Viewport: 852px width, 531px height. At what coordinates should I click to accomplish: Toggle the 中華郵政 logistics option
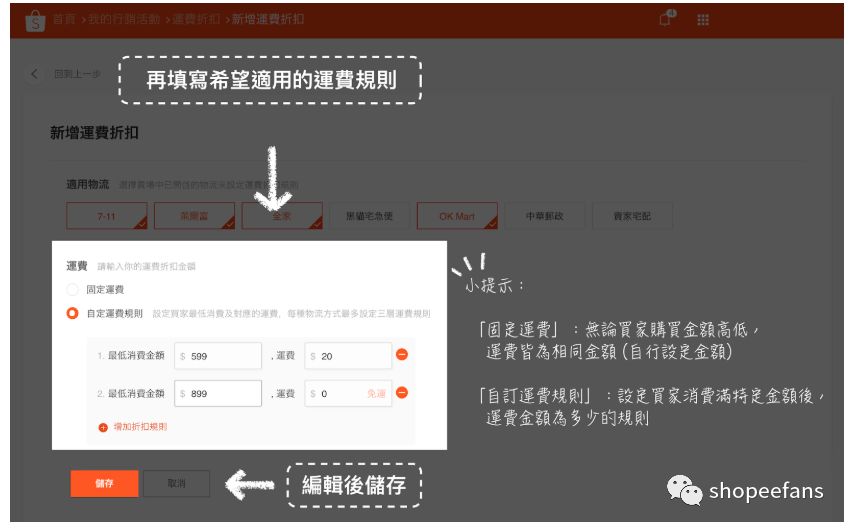click(544, 216)
